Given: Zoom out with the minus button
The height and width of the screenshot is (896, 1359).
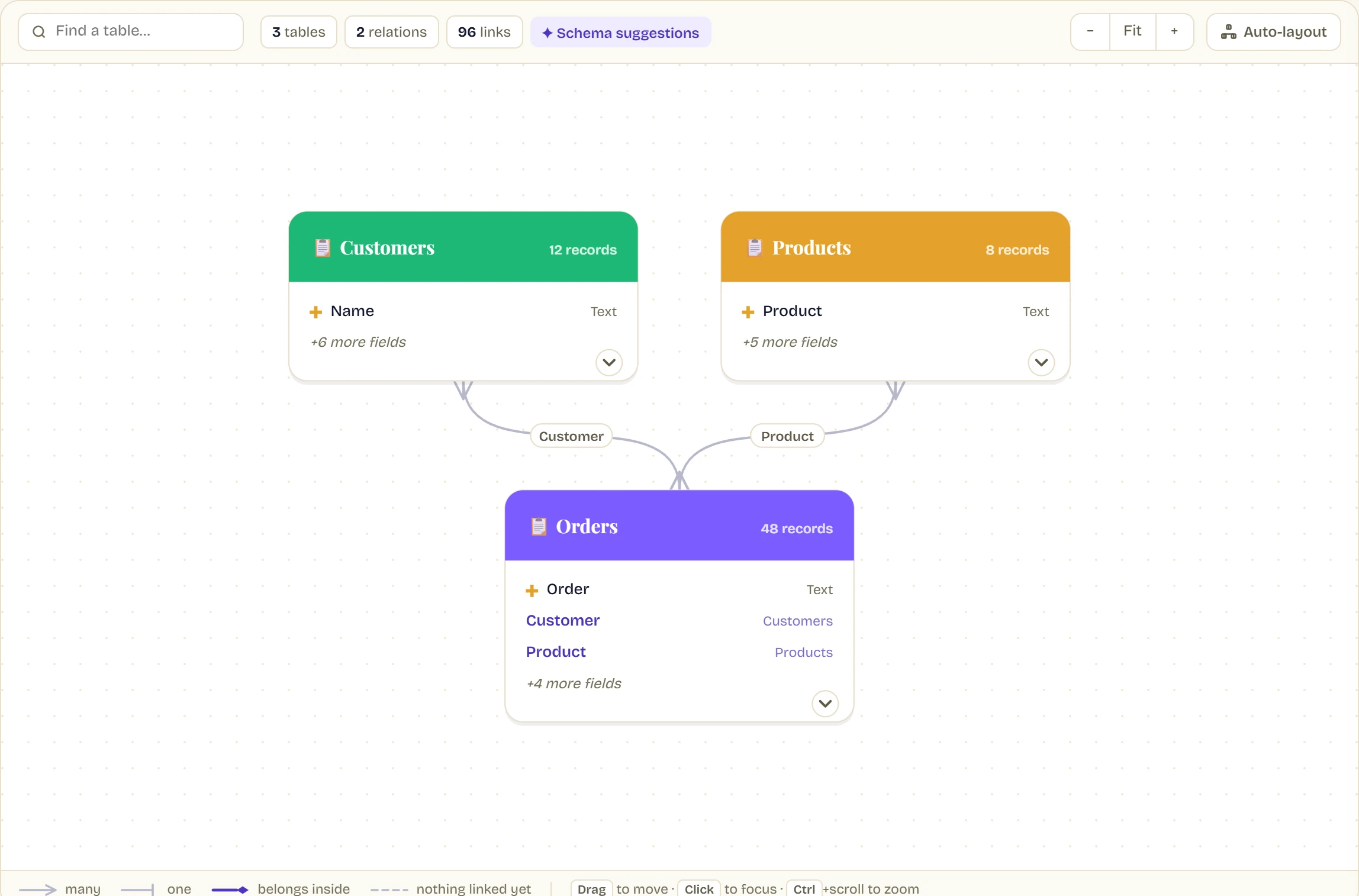Looking at the screenshot, I should (1090, 31).
